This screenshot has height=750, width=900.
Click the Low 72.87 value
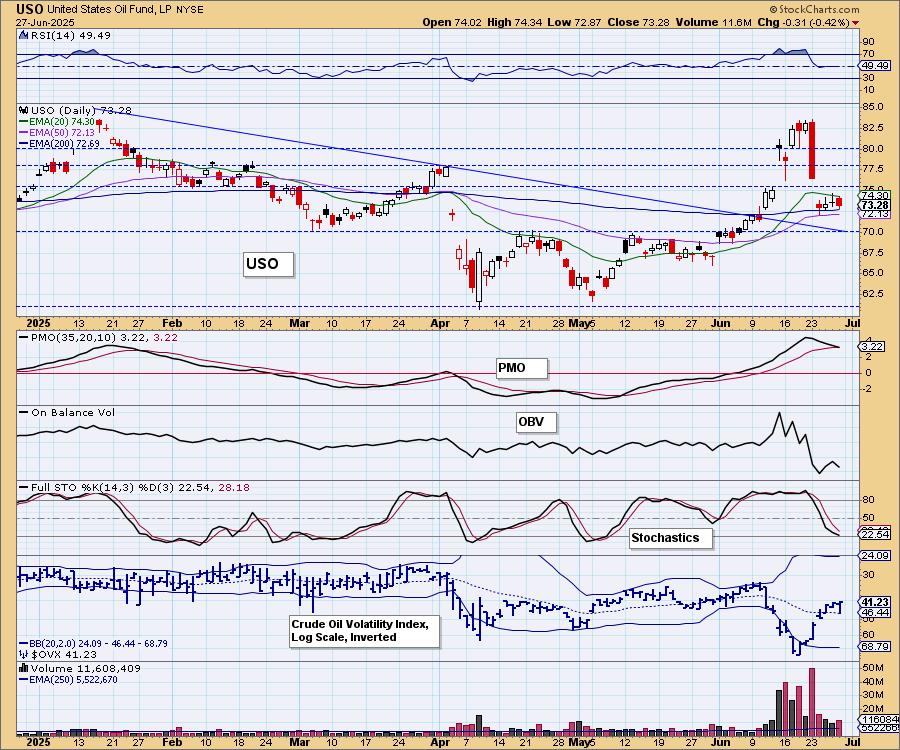tap(575, 22)
